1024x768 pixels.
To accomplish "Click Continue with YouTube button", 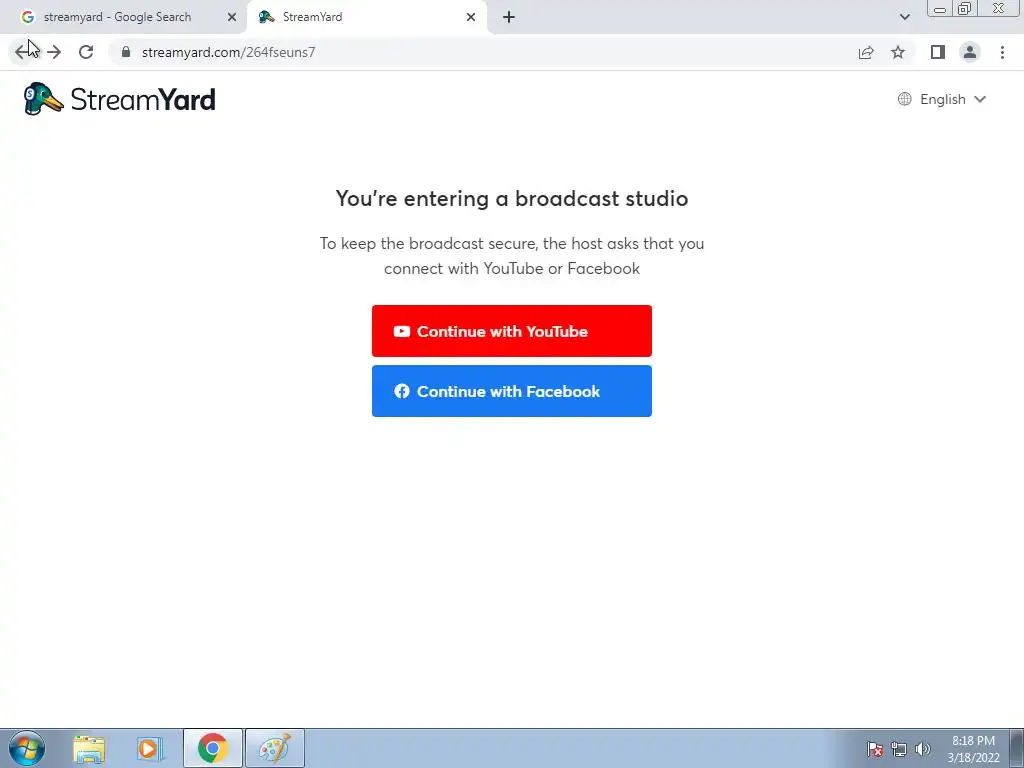I will [x=511, y=331].
